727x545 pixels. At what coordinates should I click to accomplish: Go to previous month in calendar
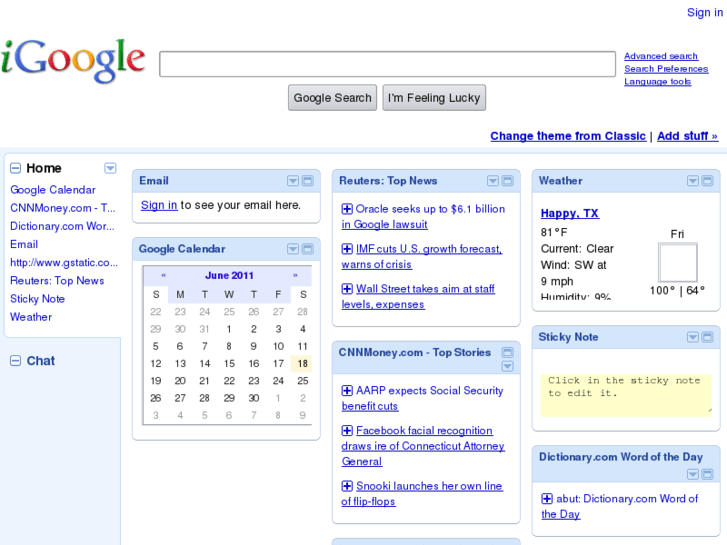163,276
